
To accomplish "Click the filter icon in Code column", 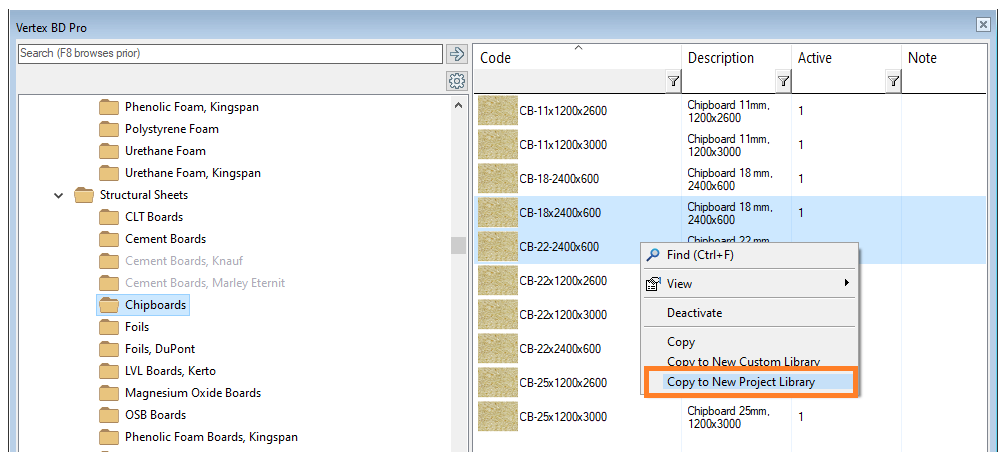I will click(x=673, y=82).
